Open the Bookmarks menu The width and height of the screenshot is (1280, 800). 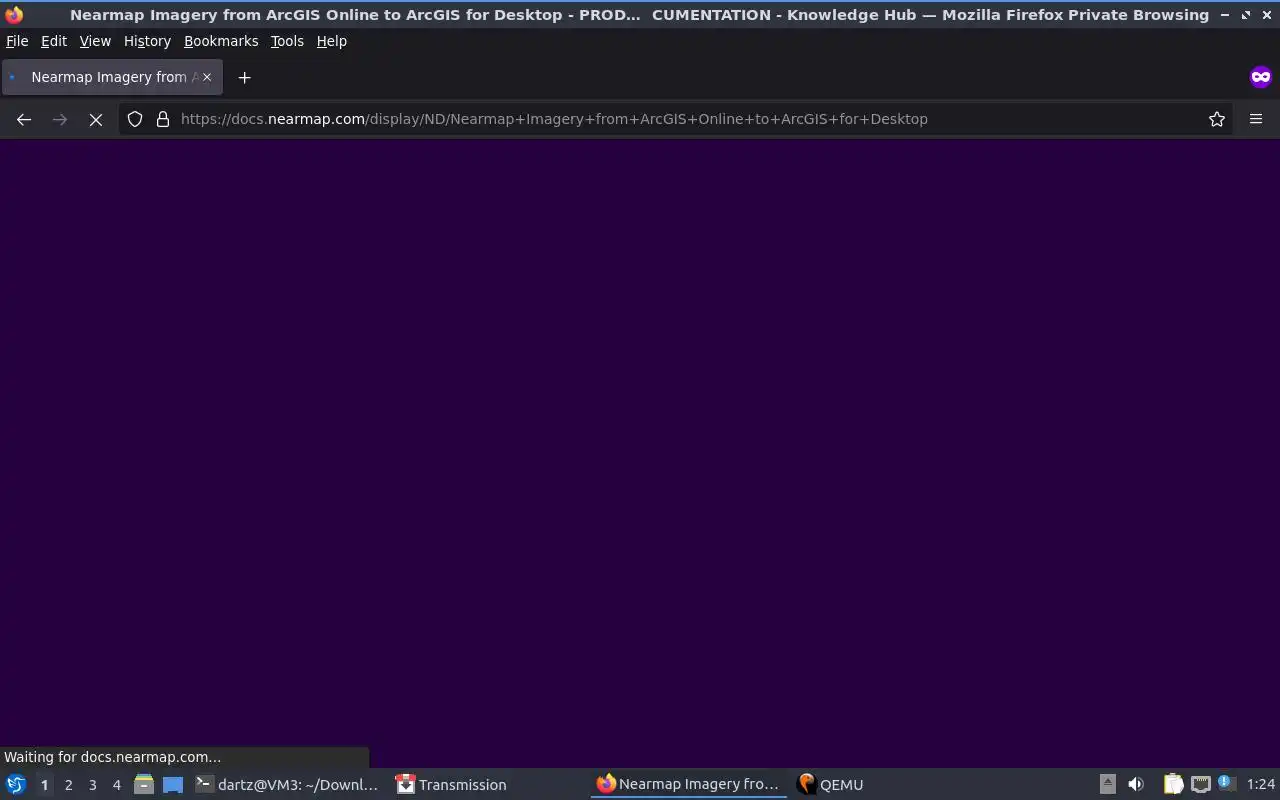(x=221, y=41)
